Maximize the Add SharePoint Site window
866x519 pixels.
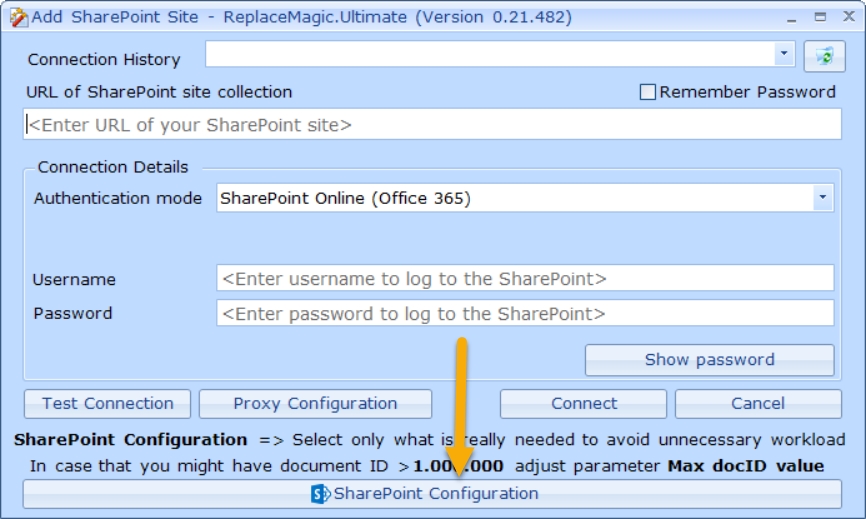(x=820, y=17)
